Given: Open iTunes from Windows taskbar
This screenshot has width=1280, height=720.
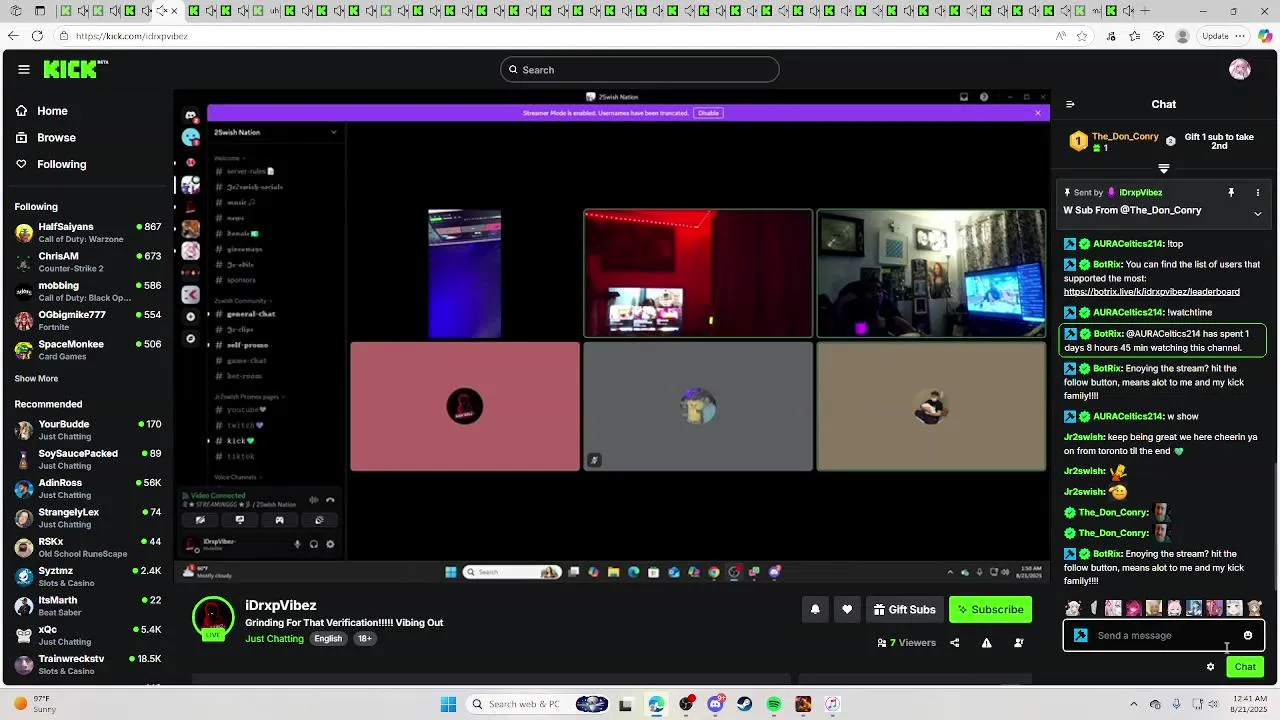Looking at the screenshot, I should click(x=832, y=704).
